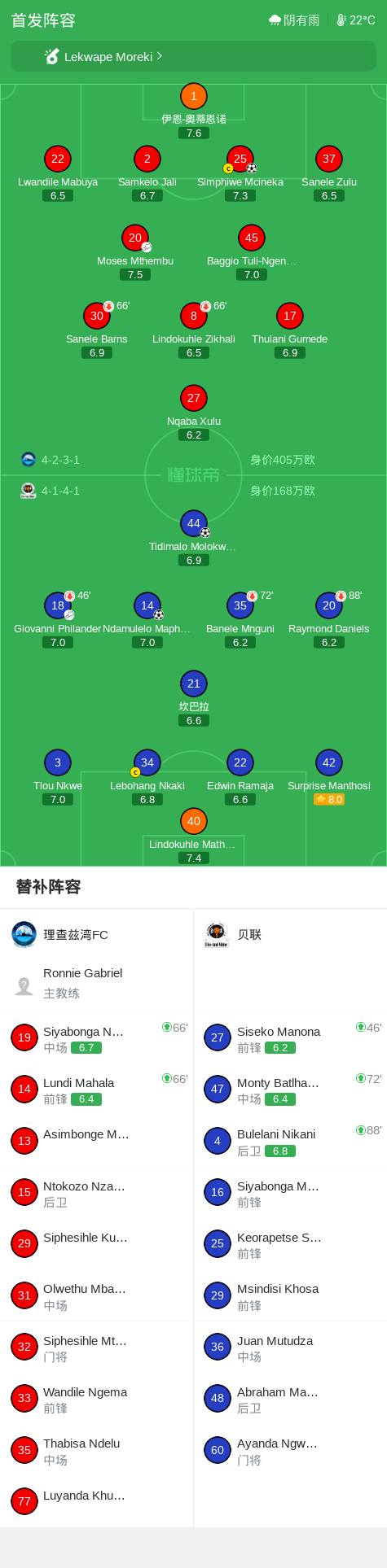Select goalkeeper number 1 jersey icon
This screenshot has height=1568, width=387.
click(x=194, y=97)
